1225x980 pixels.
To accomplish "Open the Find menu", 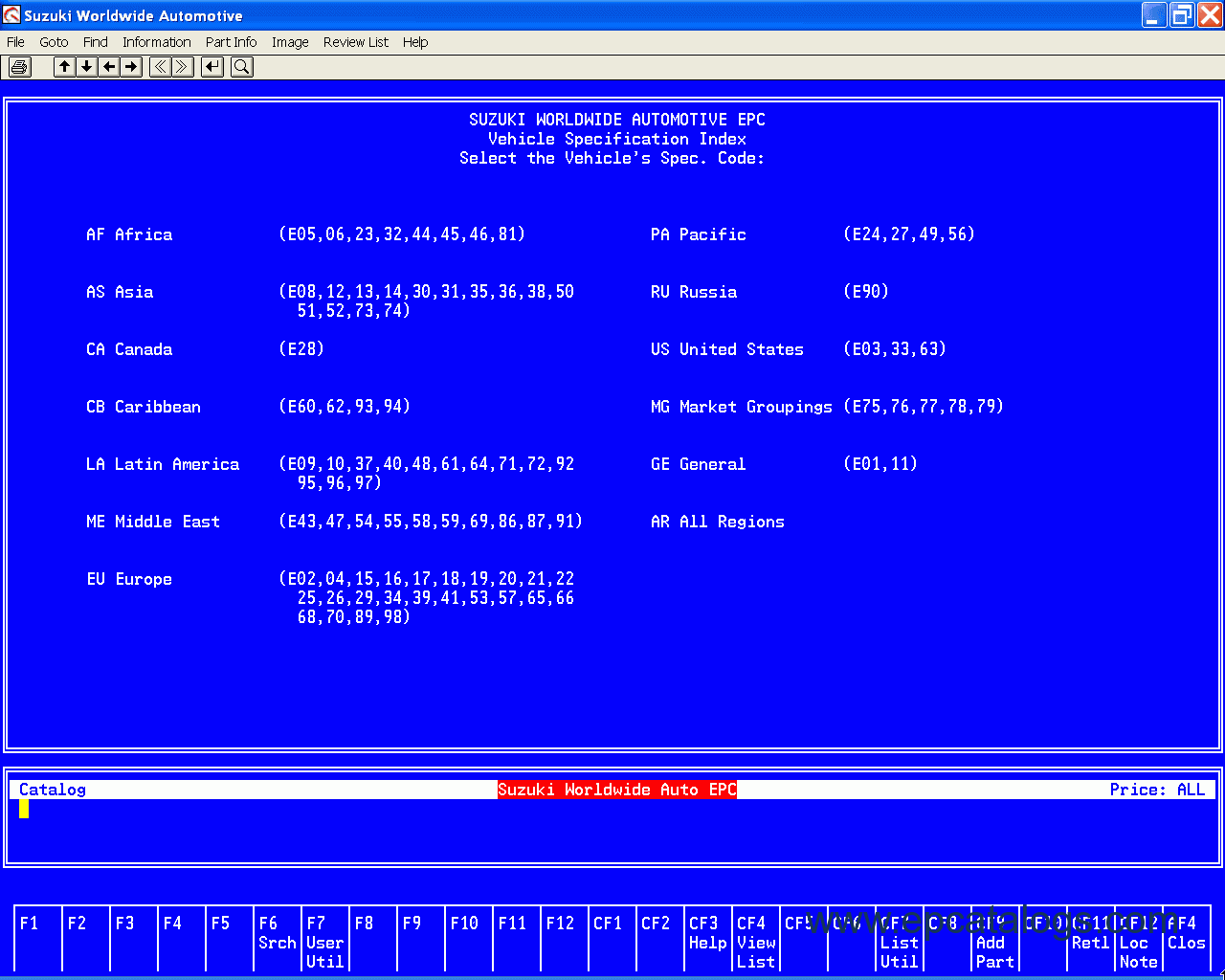I will [x=96, y=42].
